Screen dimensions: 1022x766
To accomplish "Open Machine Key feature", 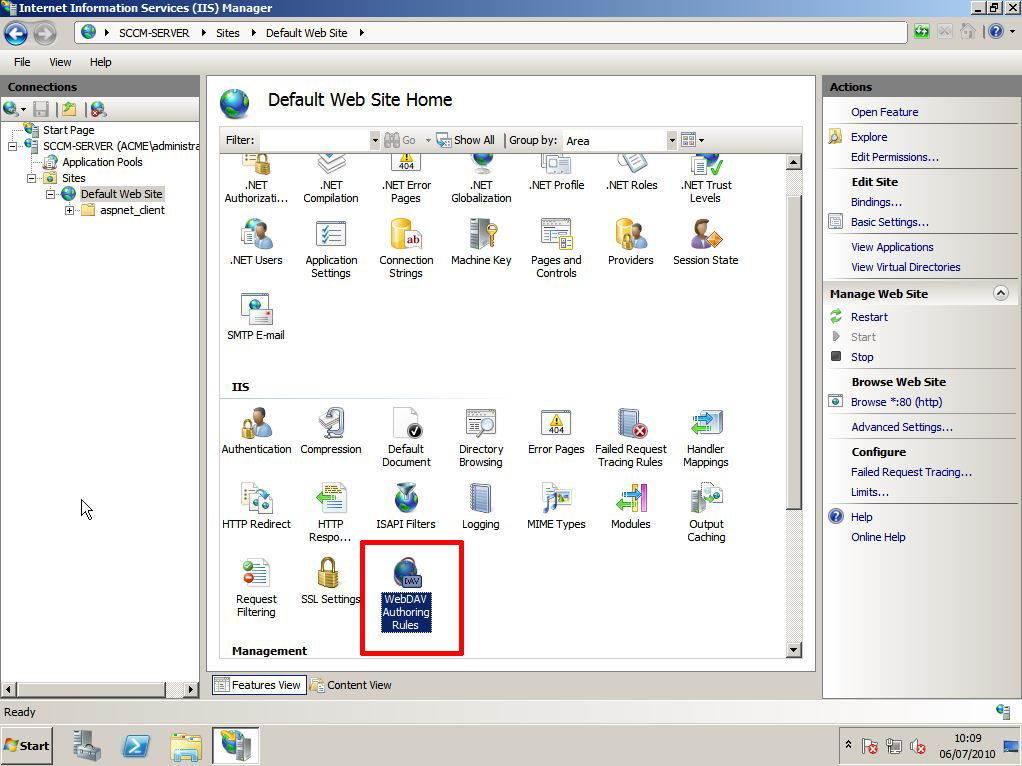I will (x=481, y=242).
